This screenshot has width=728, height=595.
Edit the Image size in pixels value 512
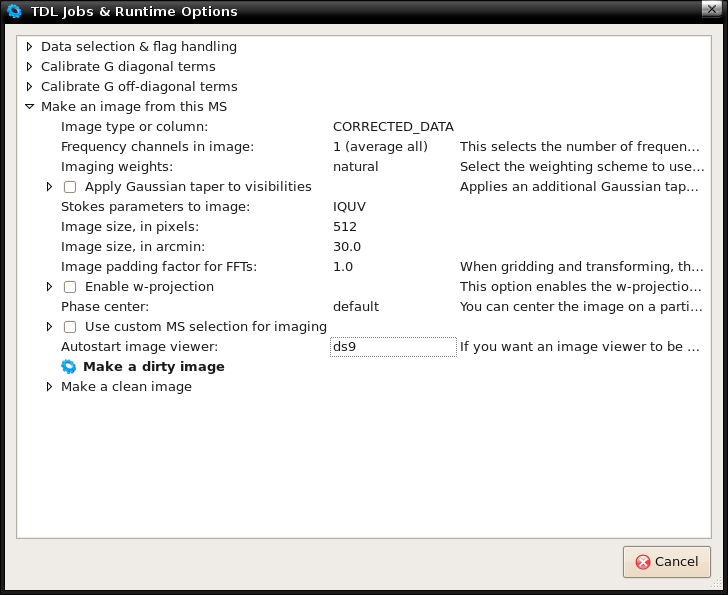345,226
